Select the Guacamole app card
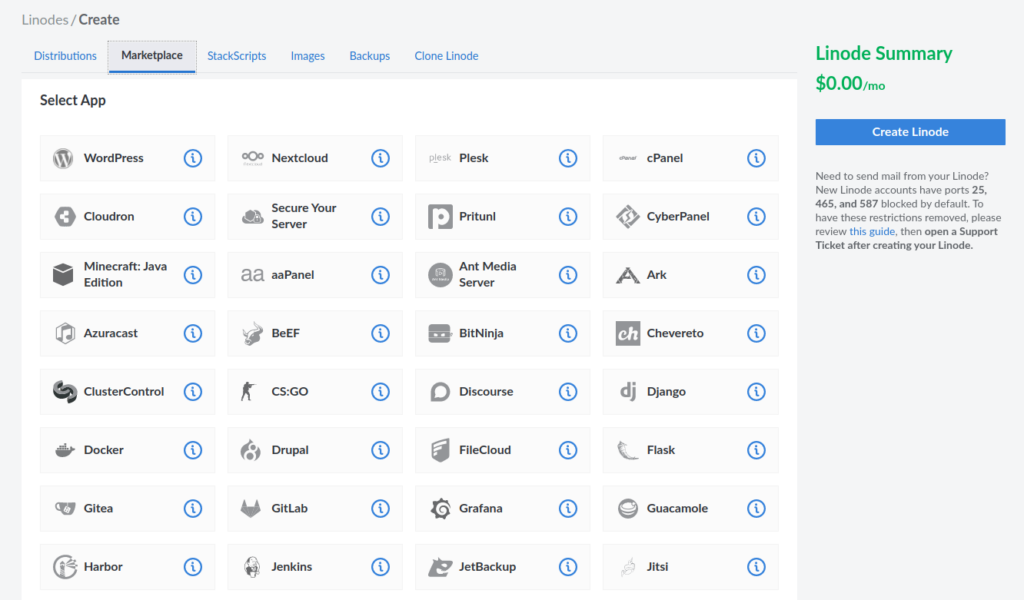This screenshot has width=1024, height=600. 690,508
